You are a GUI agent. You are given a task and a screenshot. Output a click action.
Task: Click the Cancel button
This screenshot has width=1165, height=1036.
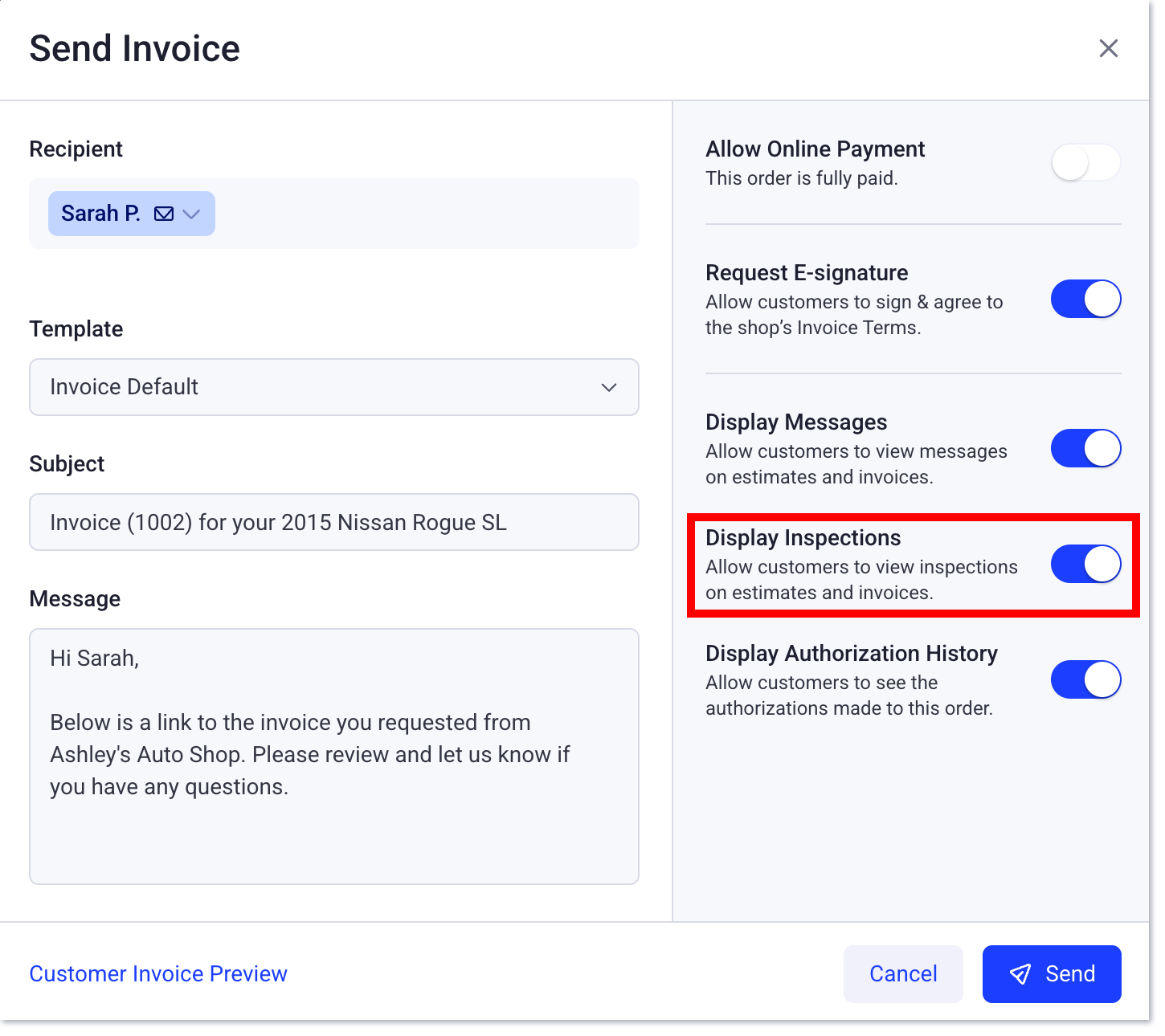[903, 974]
